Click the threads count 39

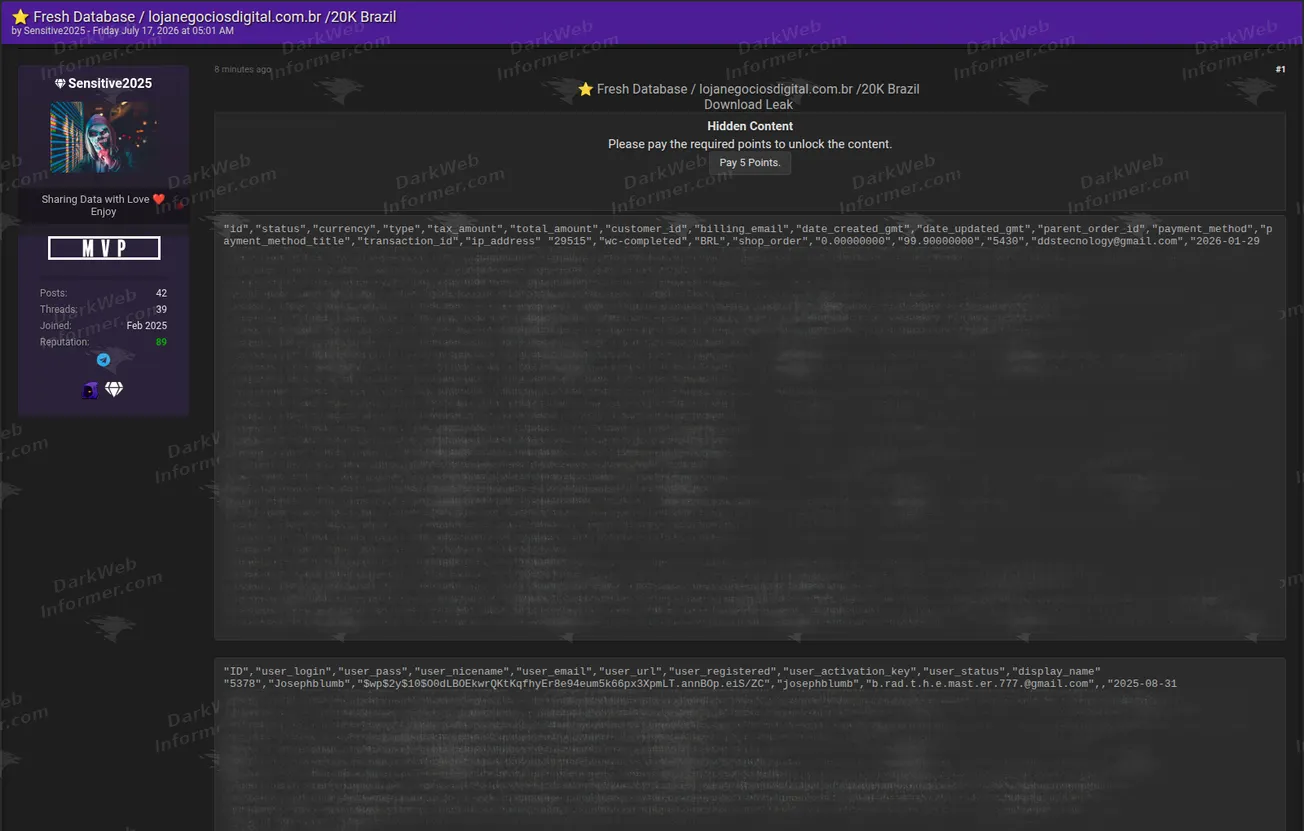tap(161, 309)
